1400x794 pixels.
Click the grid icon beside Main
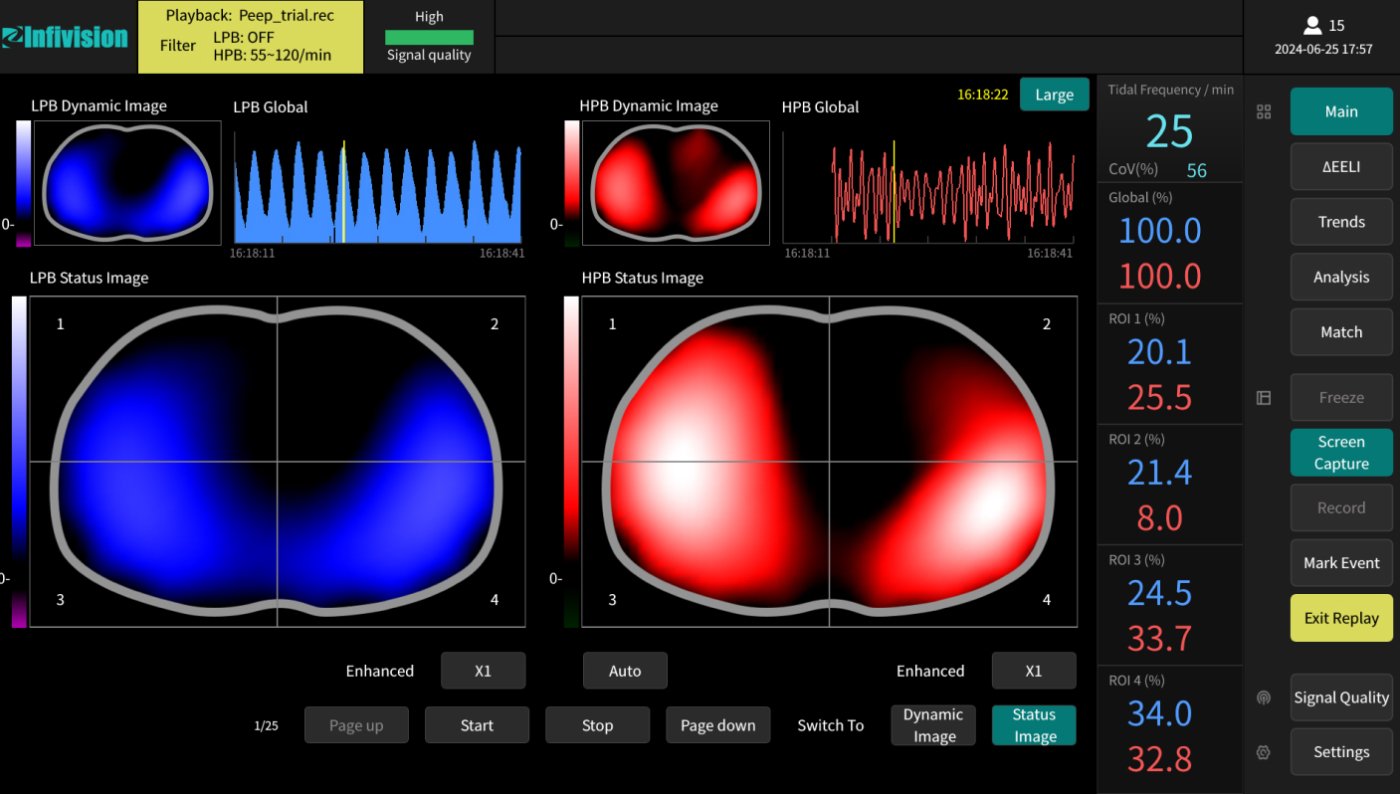1263,112
